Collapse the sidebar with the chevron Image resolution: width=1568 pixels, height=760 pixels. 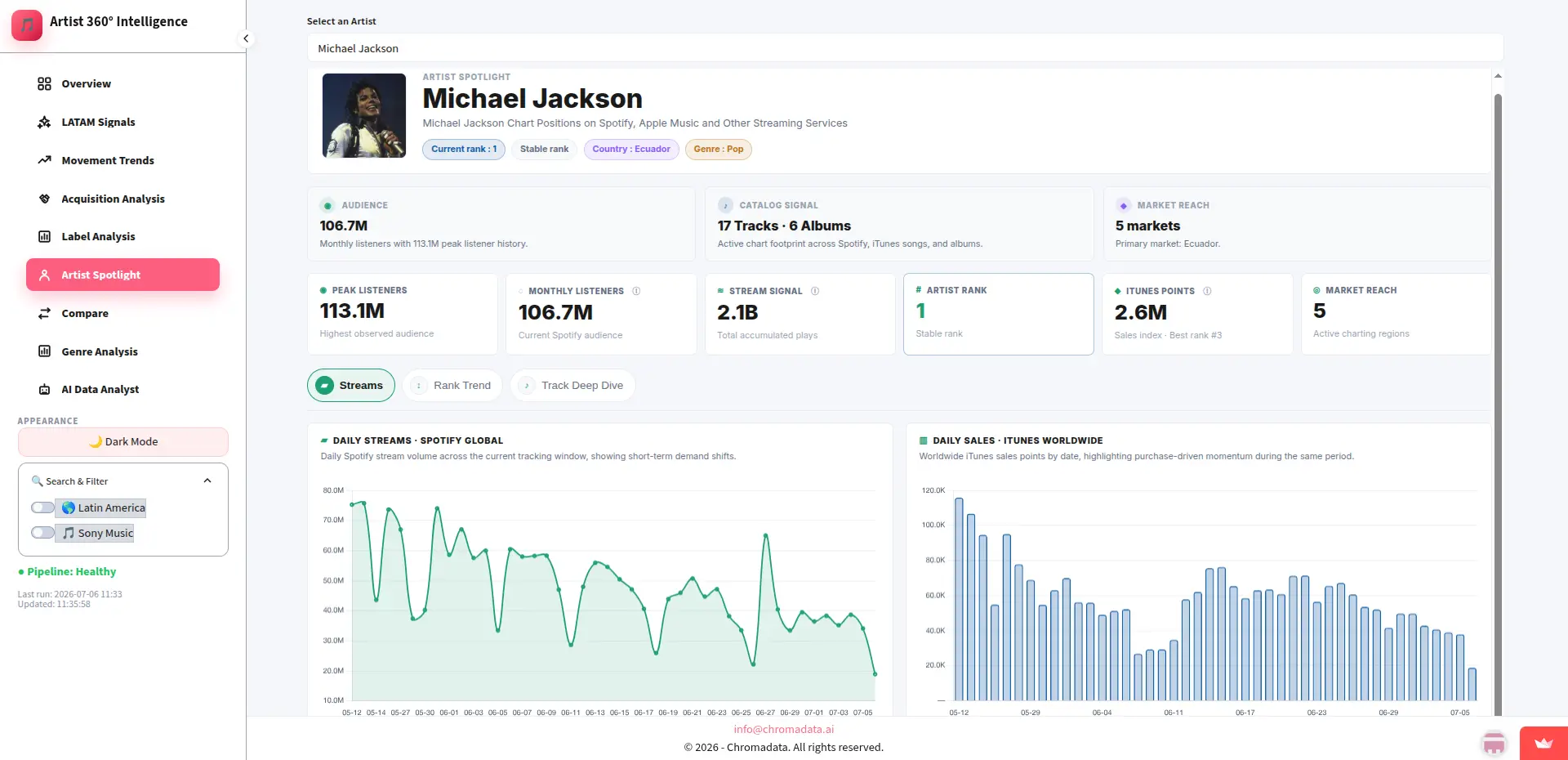coord(246,38)
